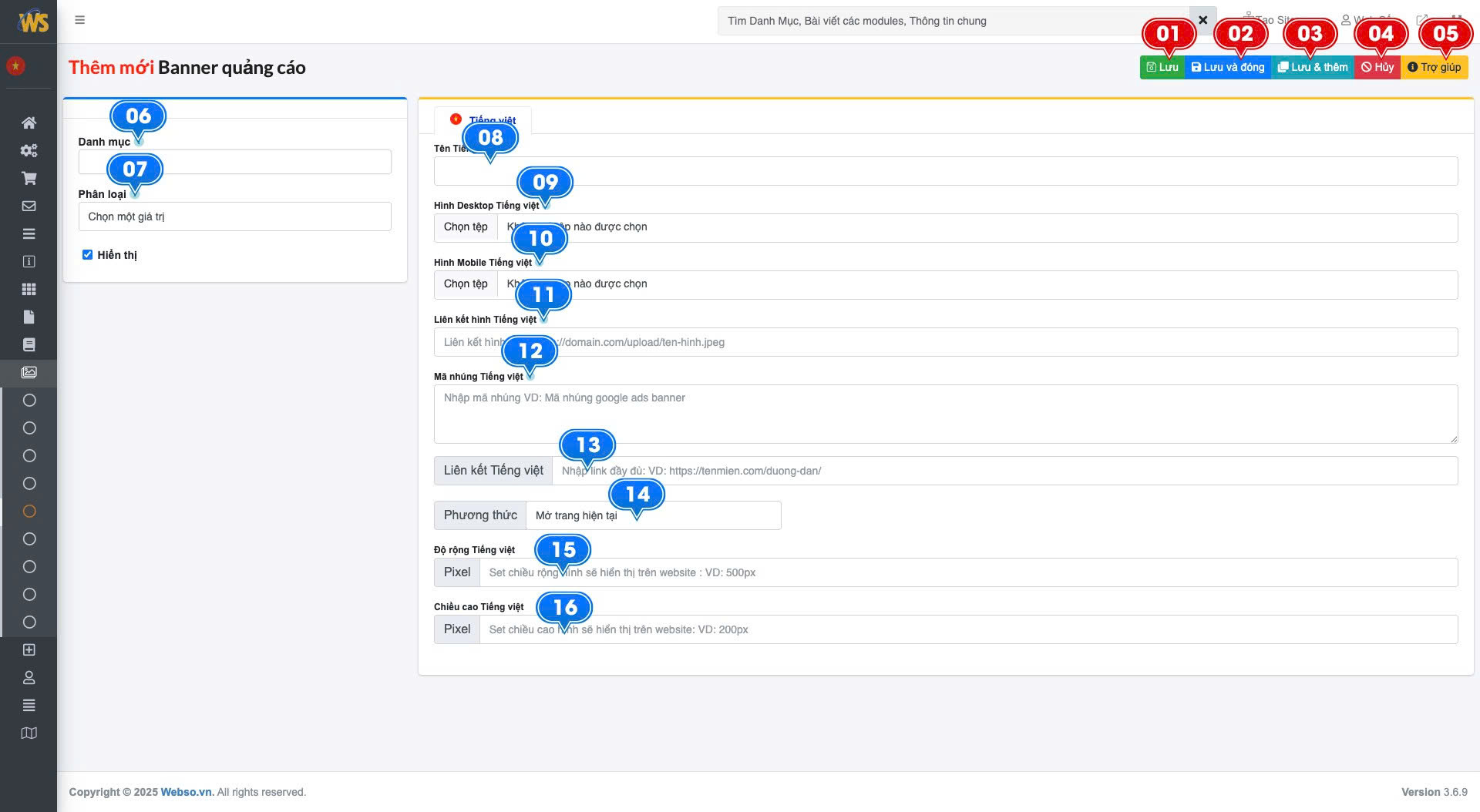Click the red Hủy button
Viewport: 1480px width, 812px height.
point(1377,67)
